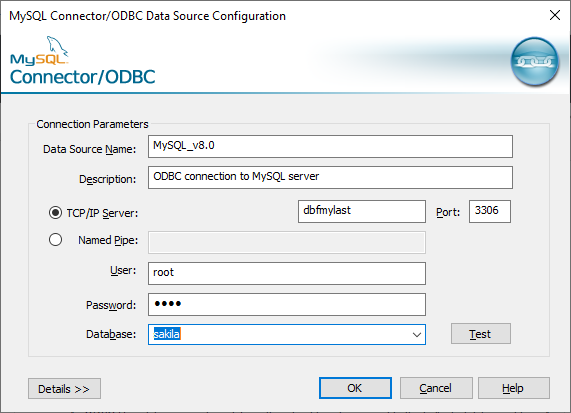The image size is (571, 413).
Task: Click the User field containing root
Action: point(287,274)
